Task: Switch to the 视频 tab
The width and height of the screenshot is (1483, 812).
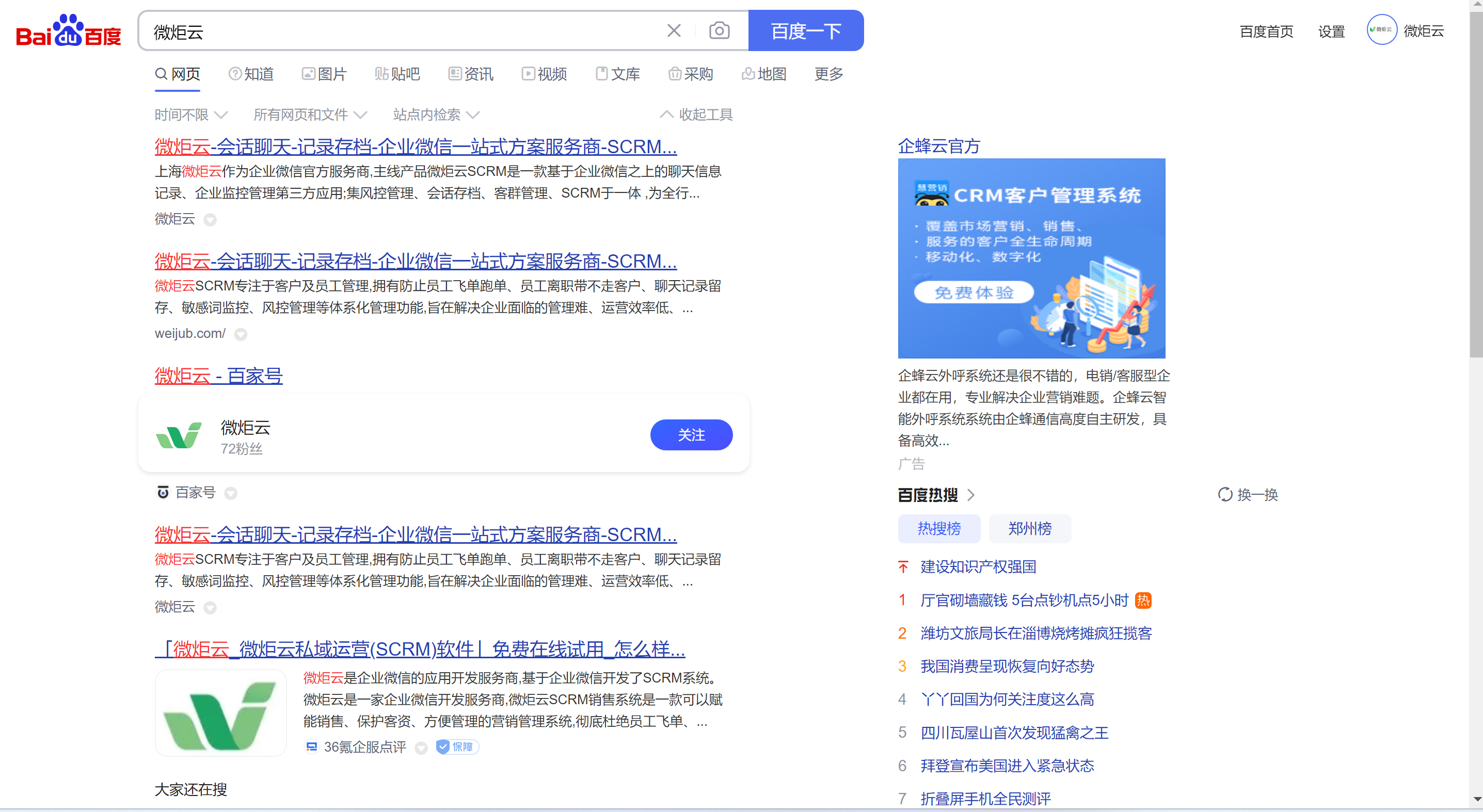Action: click(x=544, y=74)
